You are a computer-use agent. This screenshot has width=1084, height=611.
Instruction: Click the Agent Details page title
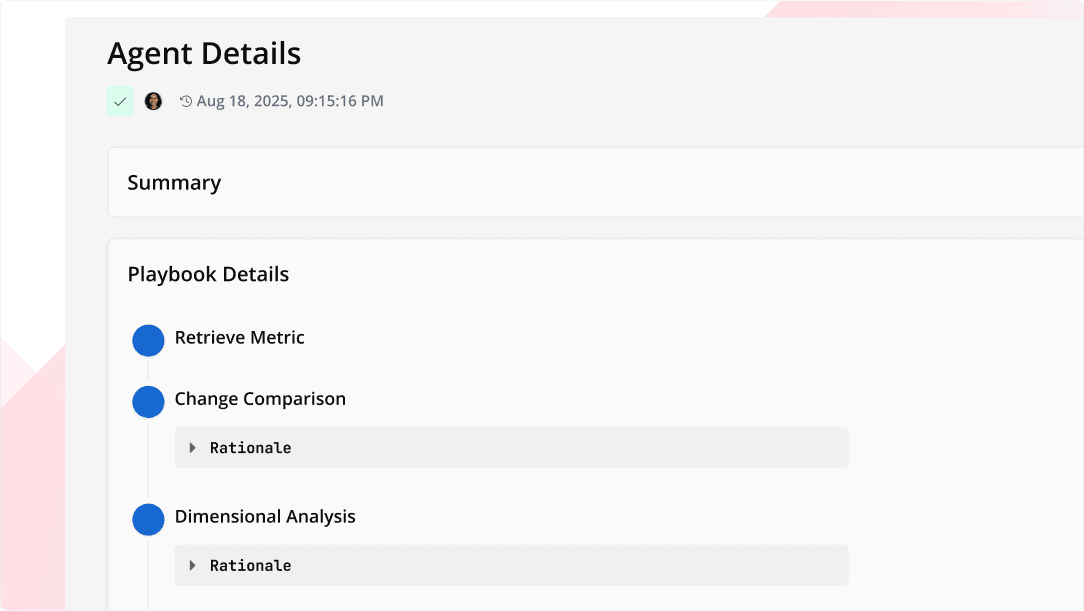(x=204, y=54)
